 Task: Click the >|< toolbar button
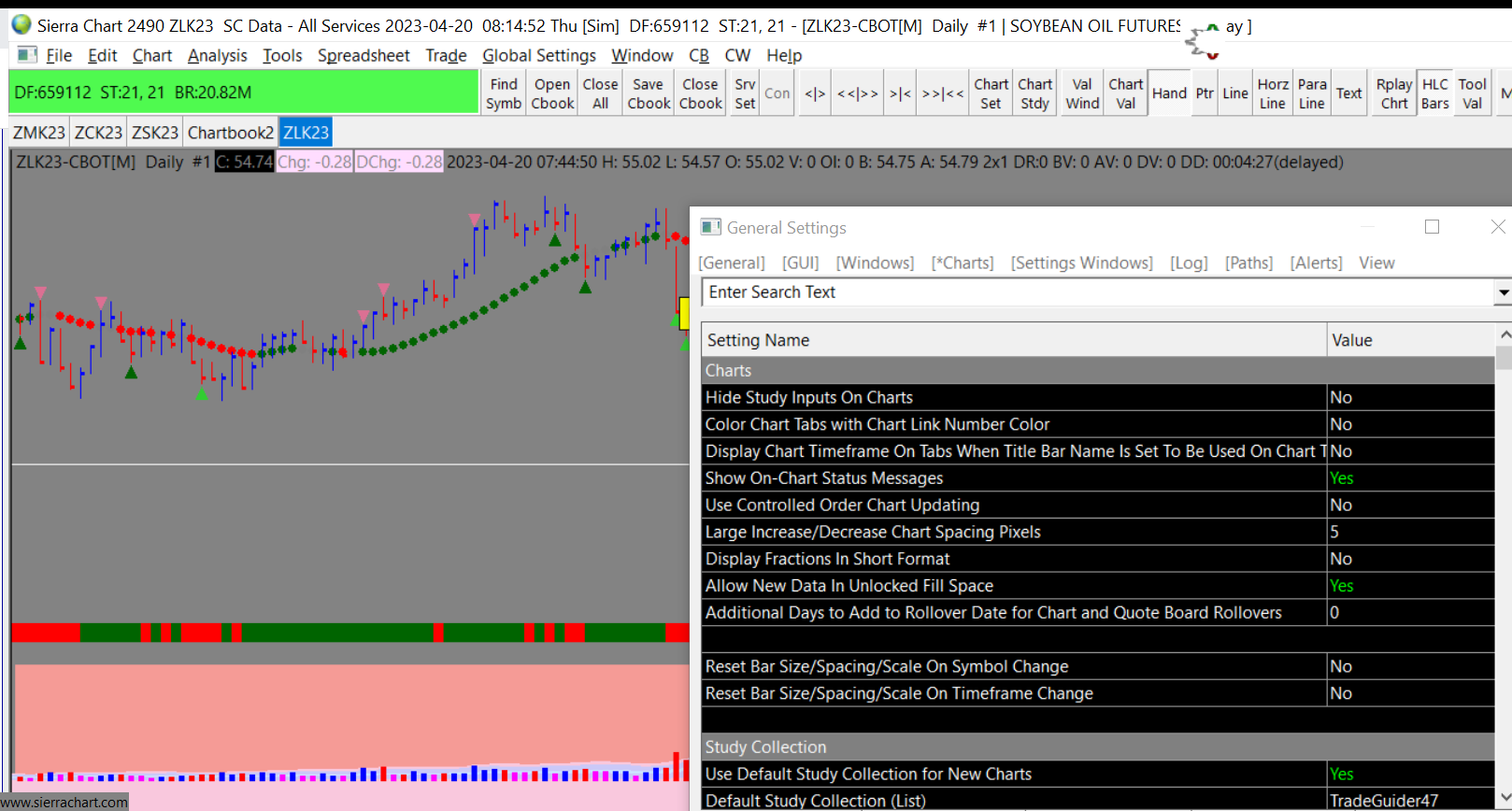tap(900, 93)
